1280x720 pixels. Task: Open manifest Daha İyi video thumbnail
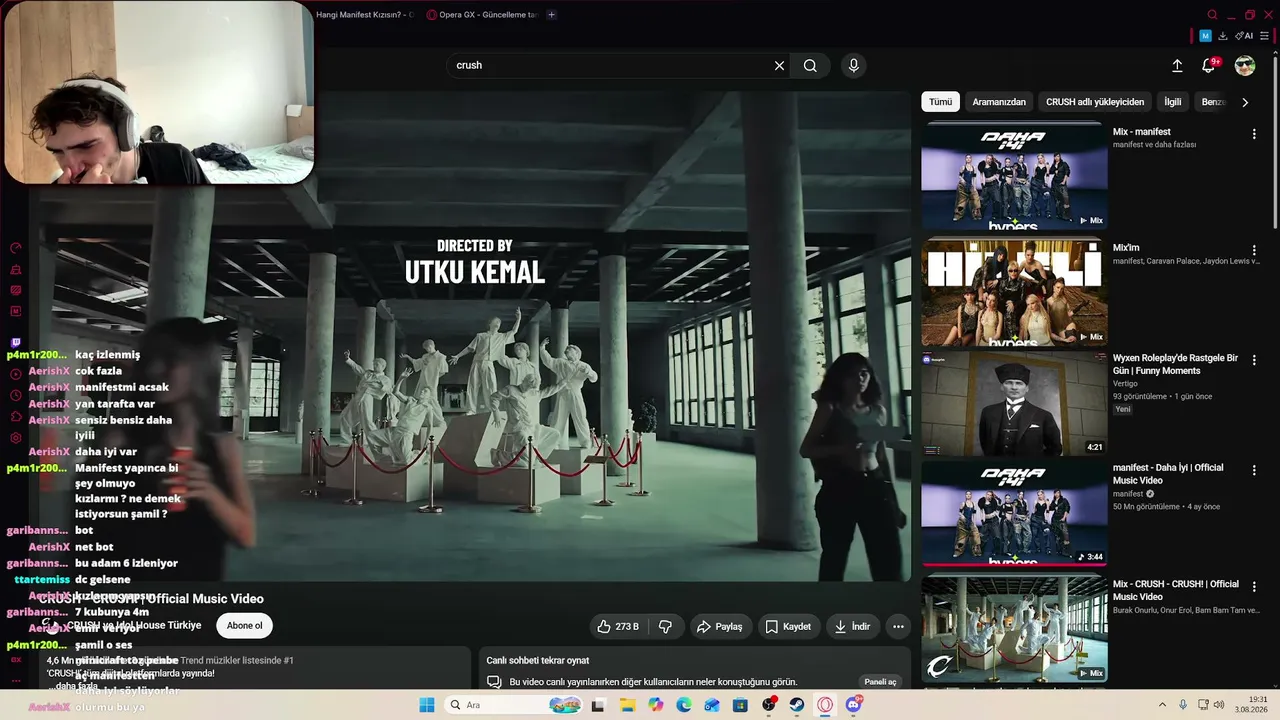point(1014,513)
